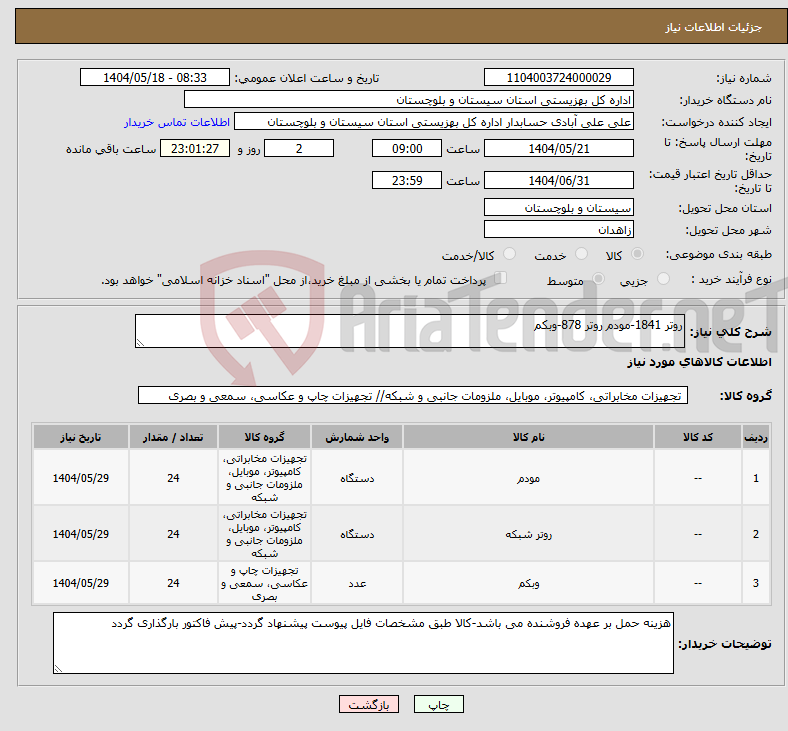Select the کالا radio button
This screenshot has width=788, height=731.
(637, 254)
